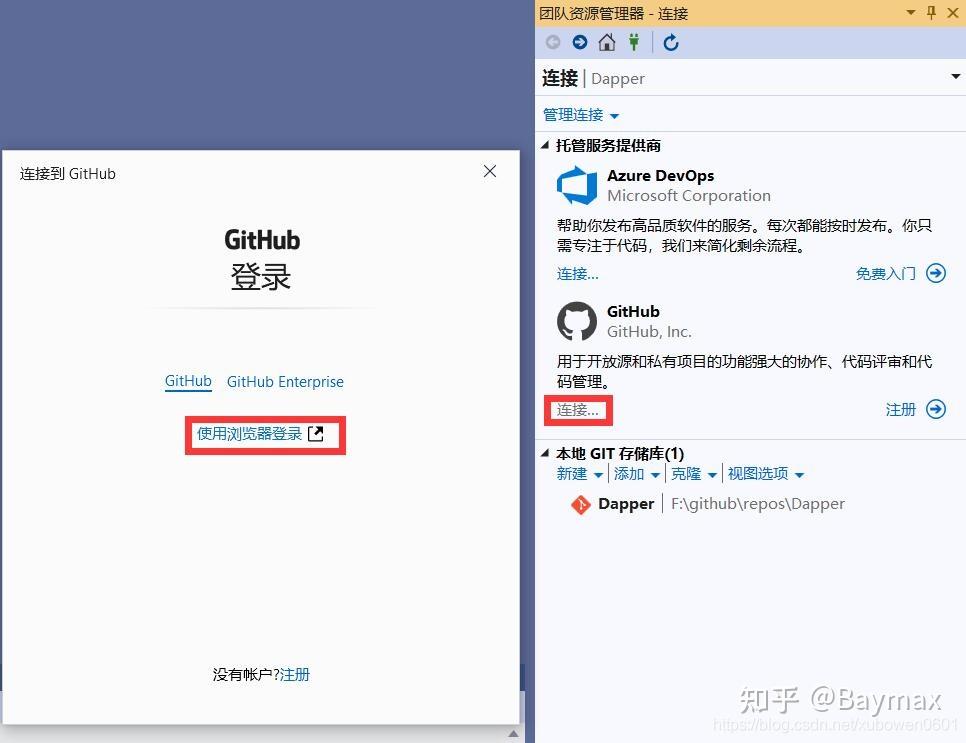
Task: Click the Azure DevOps logo icon
Action: coord(576,185)
